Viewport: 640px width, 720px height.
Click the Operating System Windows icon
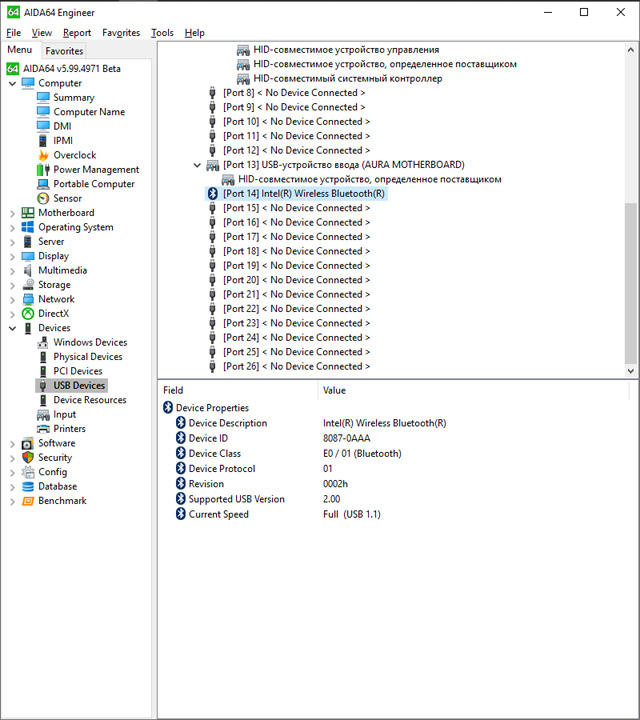coord(28,227)
